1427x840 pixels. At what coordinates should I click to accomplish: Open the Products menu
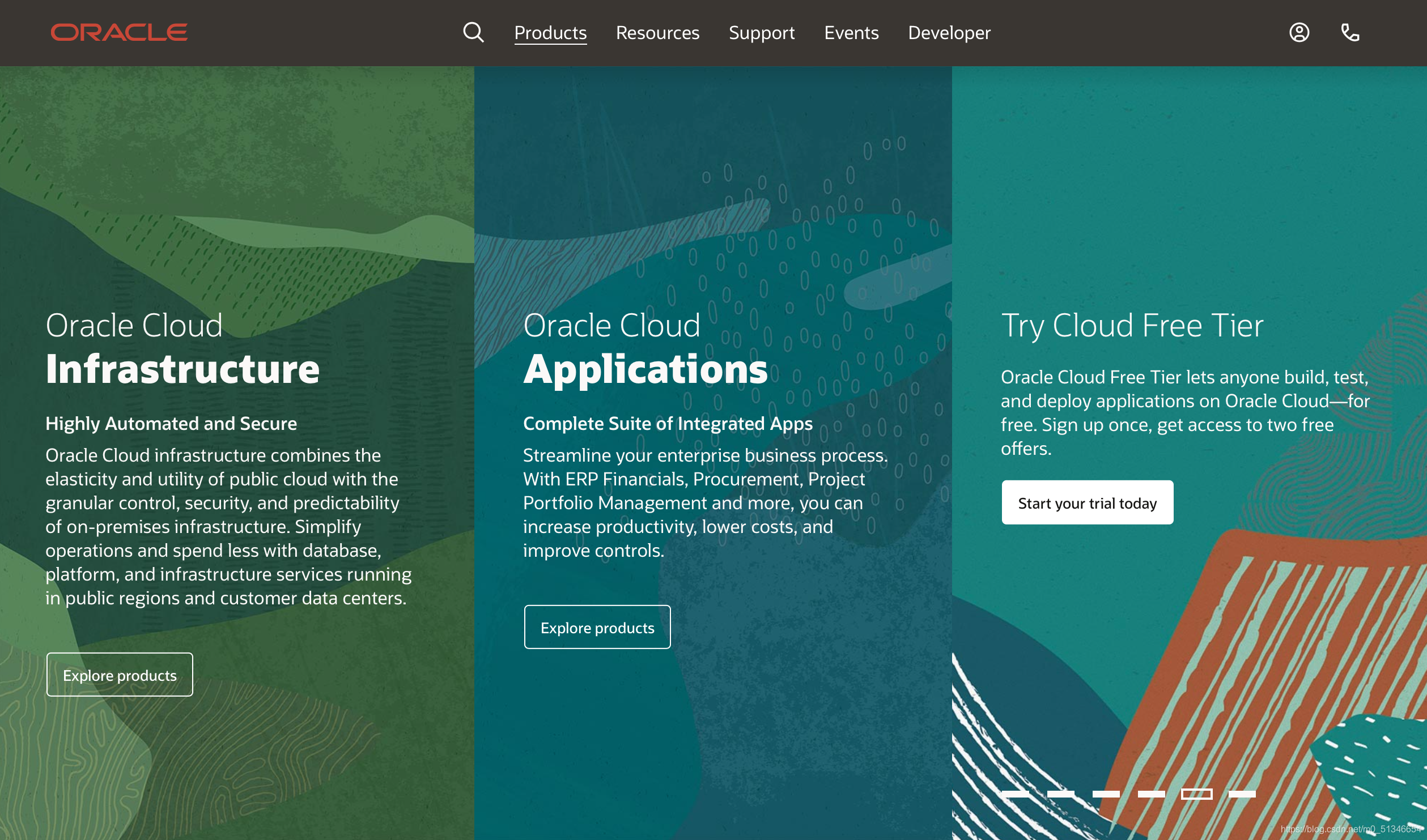(550, 32)
